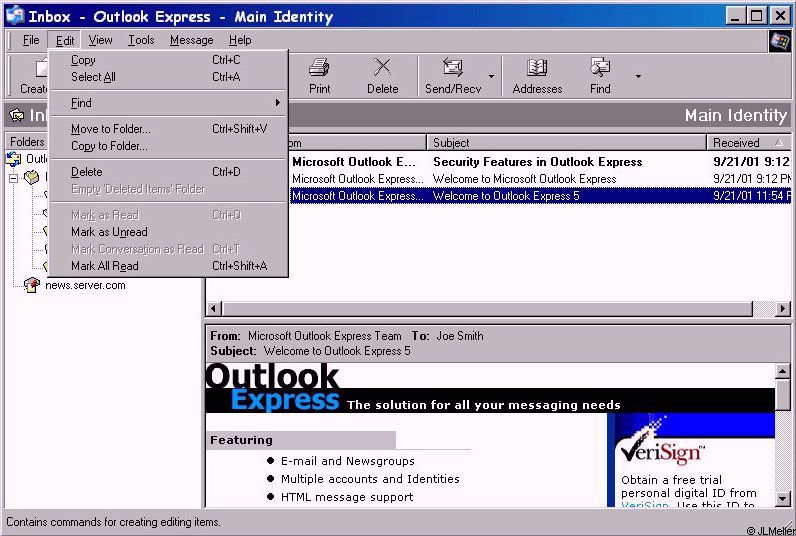Image resolution: width=796 pixels, height=536 pixels.
Task: Click the Outlook Express folder tree icon
Action: 13,159
